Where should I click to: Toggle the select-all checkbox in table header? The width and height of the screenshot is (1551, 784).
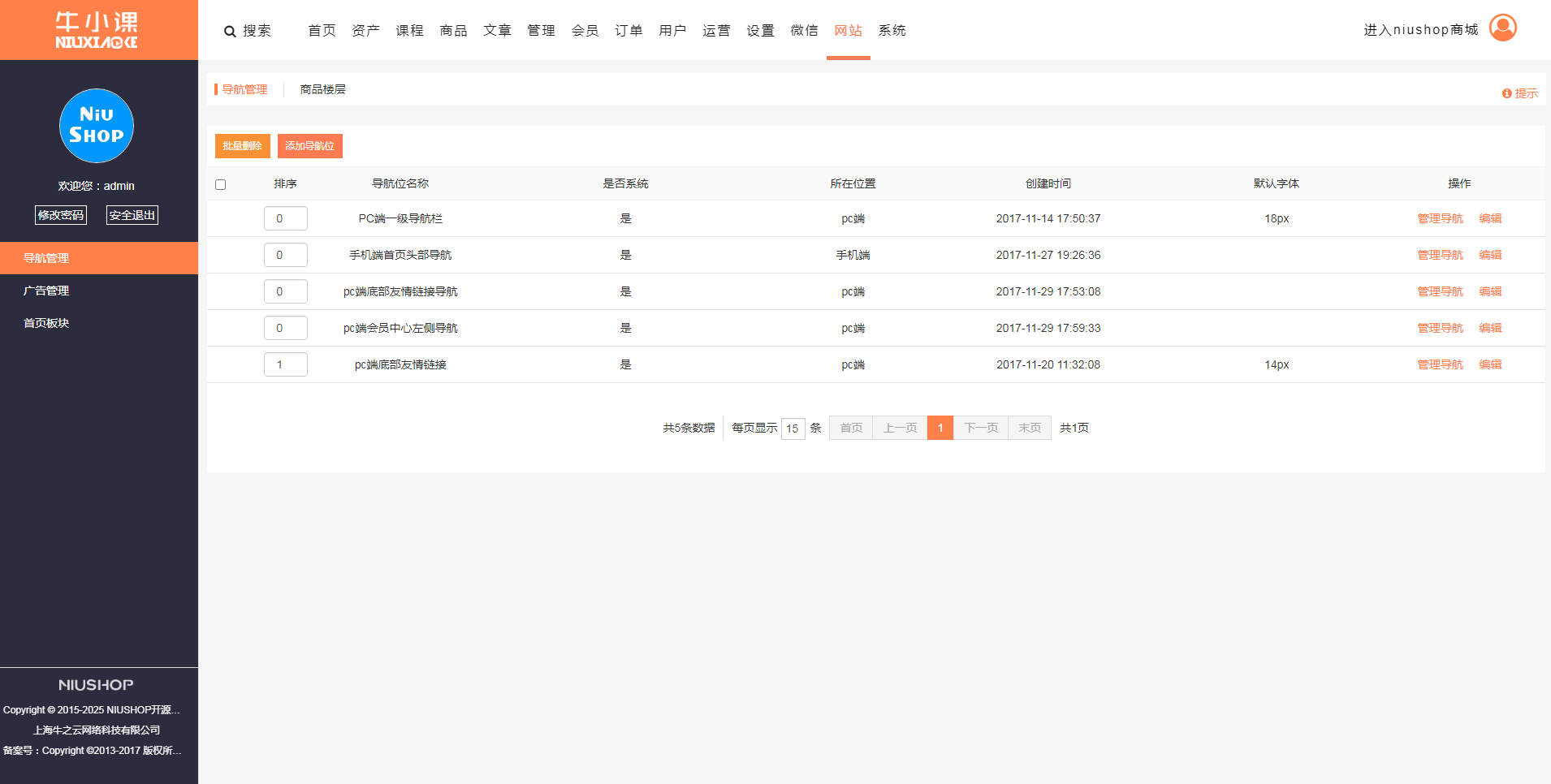tap(220, 185)
